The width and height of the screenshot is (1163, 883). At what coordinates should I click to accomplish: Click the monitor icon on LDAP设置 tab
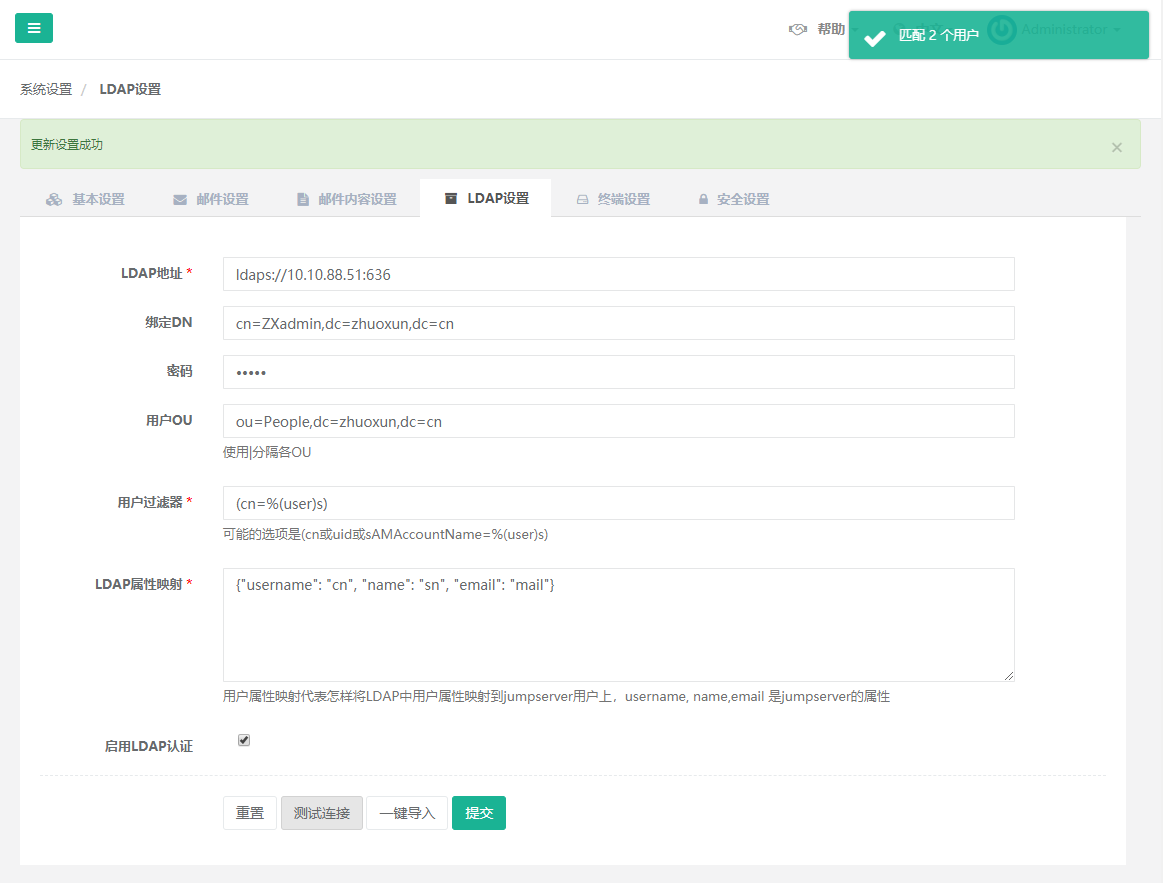tap(450, 198)
